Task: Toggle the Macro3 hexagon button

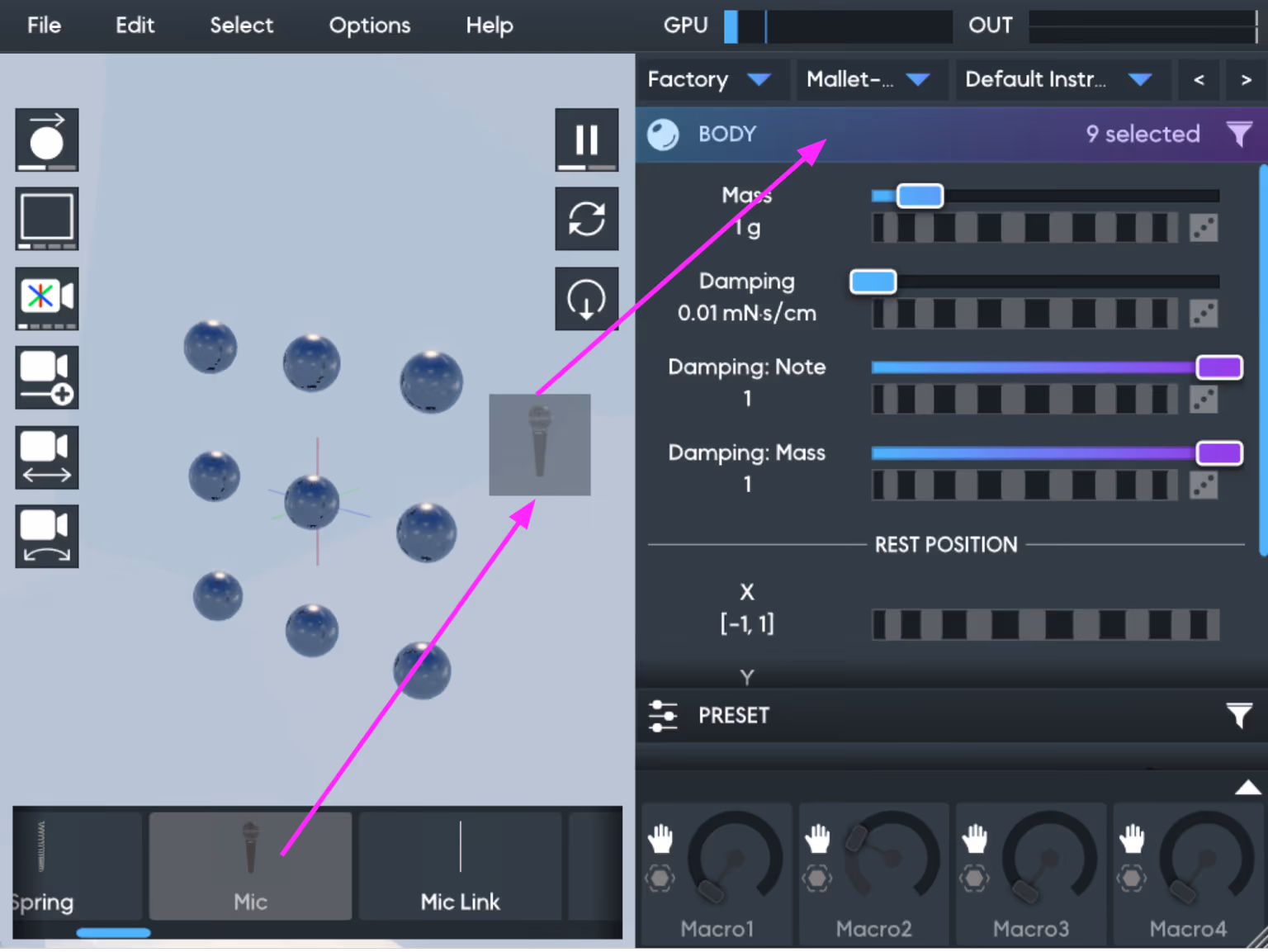Action: pyautogui.click(x=974, y=878)
